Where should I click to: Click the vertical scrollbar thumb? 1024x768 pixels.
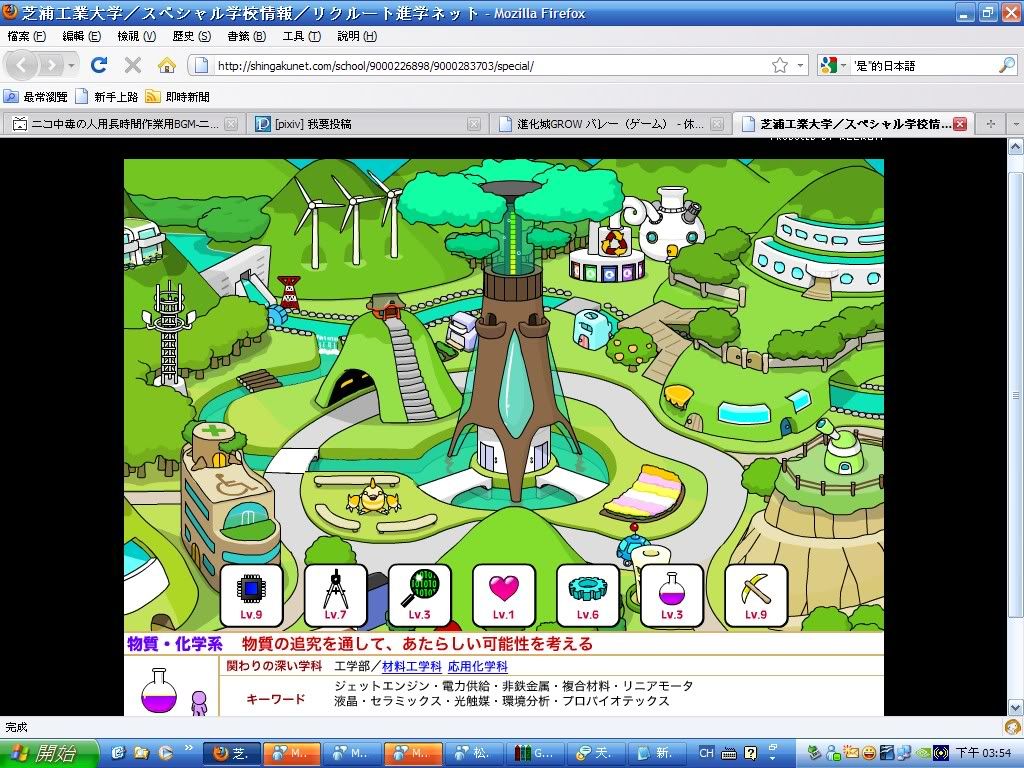point(1016,395)
